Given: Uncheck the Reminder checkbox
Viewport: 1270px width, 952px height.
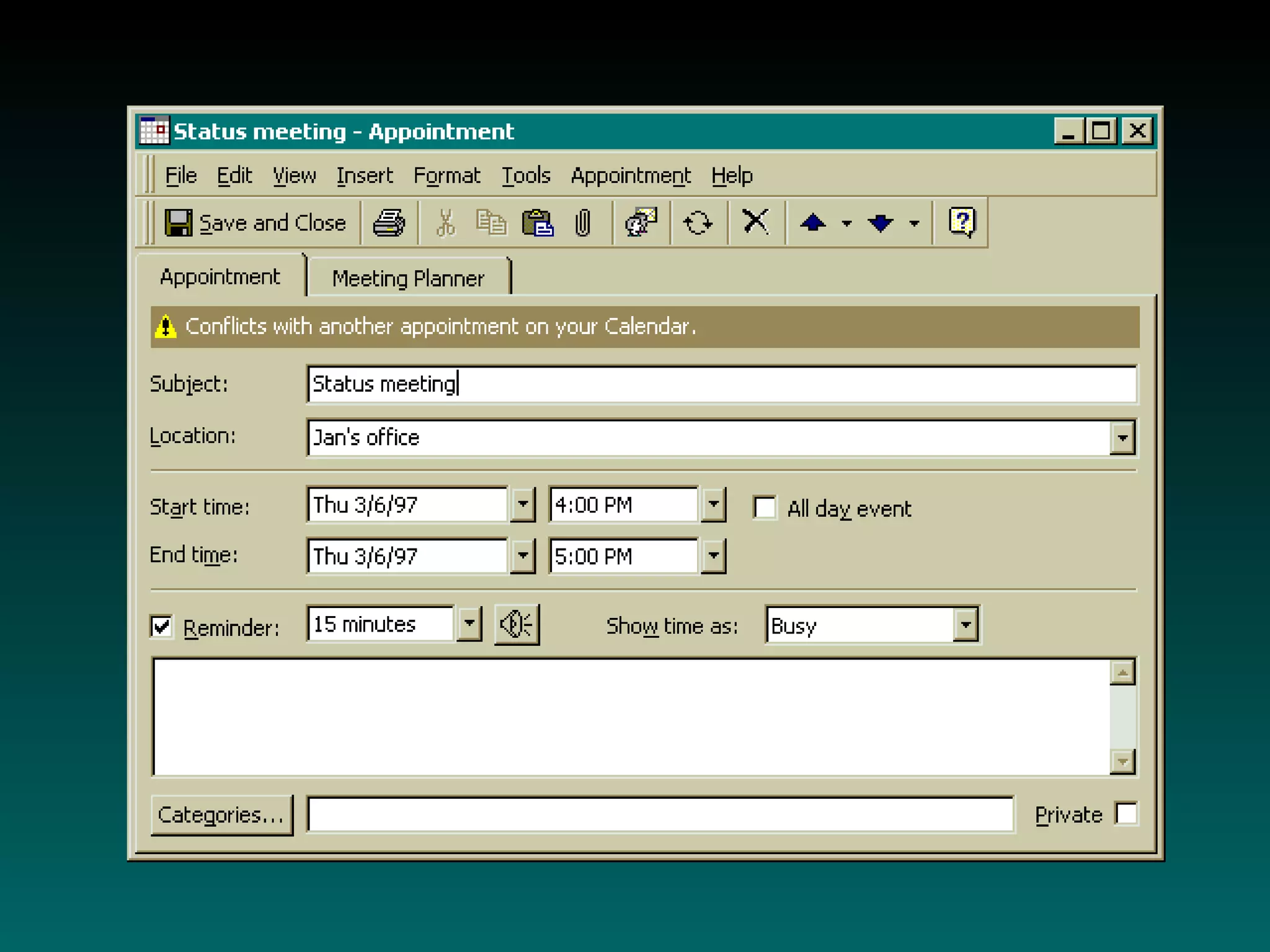Looking at the screenshot, I should (162, 627).
